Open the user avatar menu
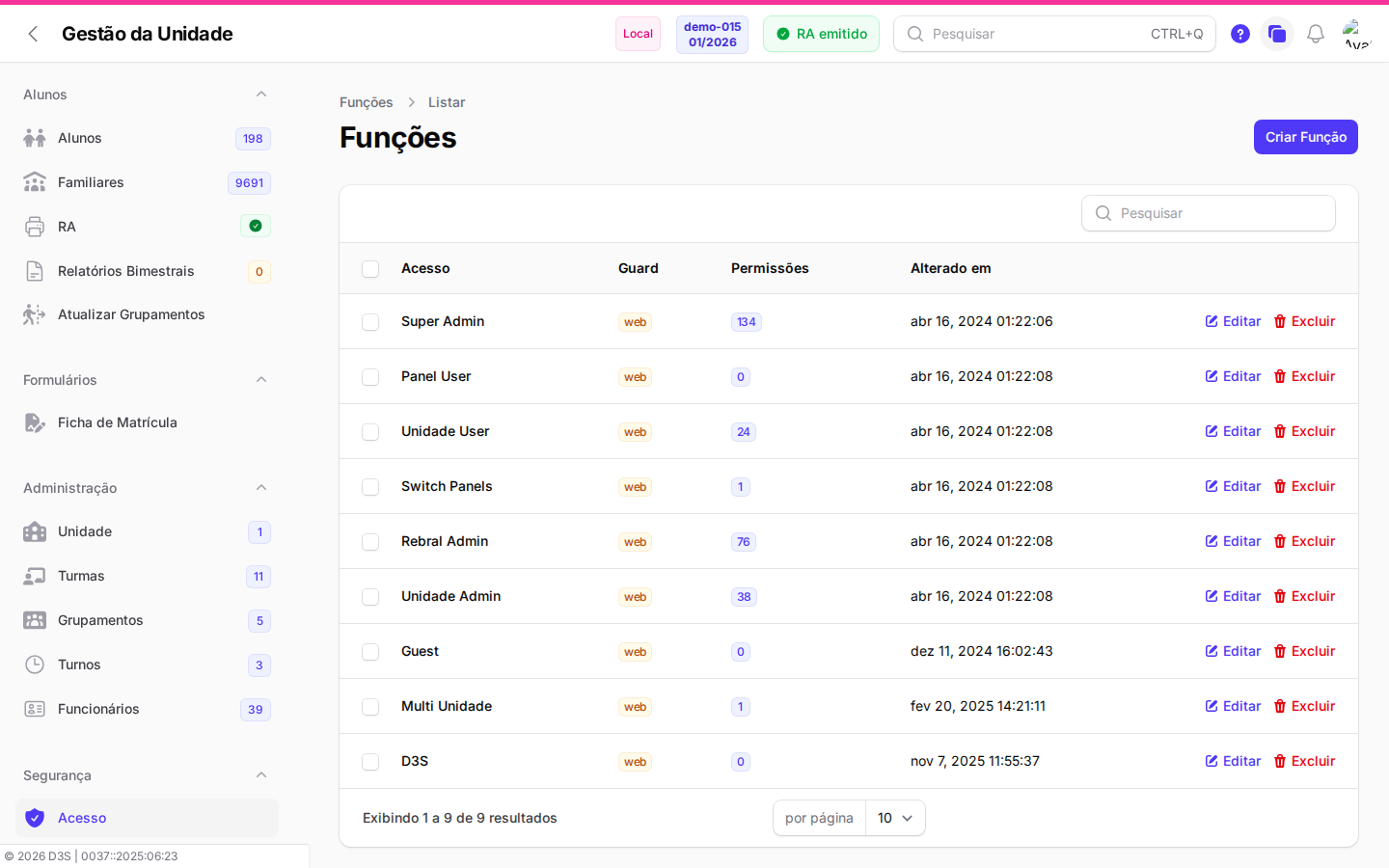Screen dimensions: 1389x868 (1358, 34)
